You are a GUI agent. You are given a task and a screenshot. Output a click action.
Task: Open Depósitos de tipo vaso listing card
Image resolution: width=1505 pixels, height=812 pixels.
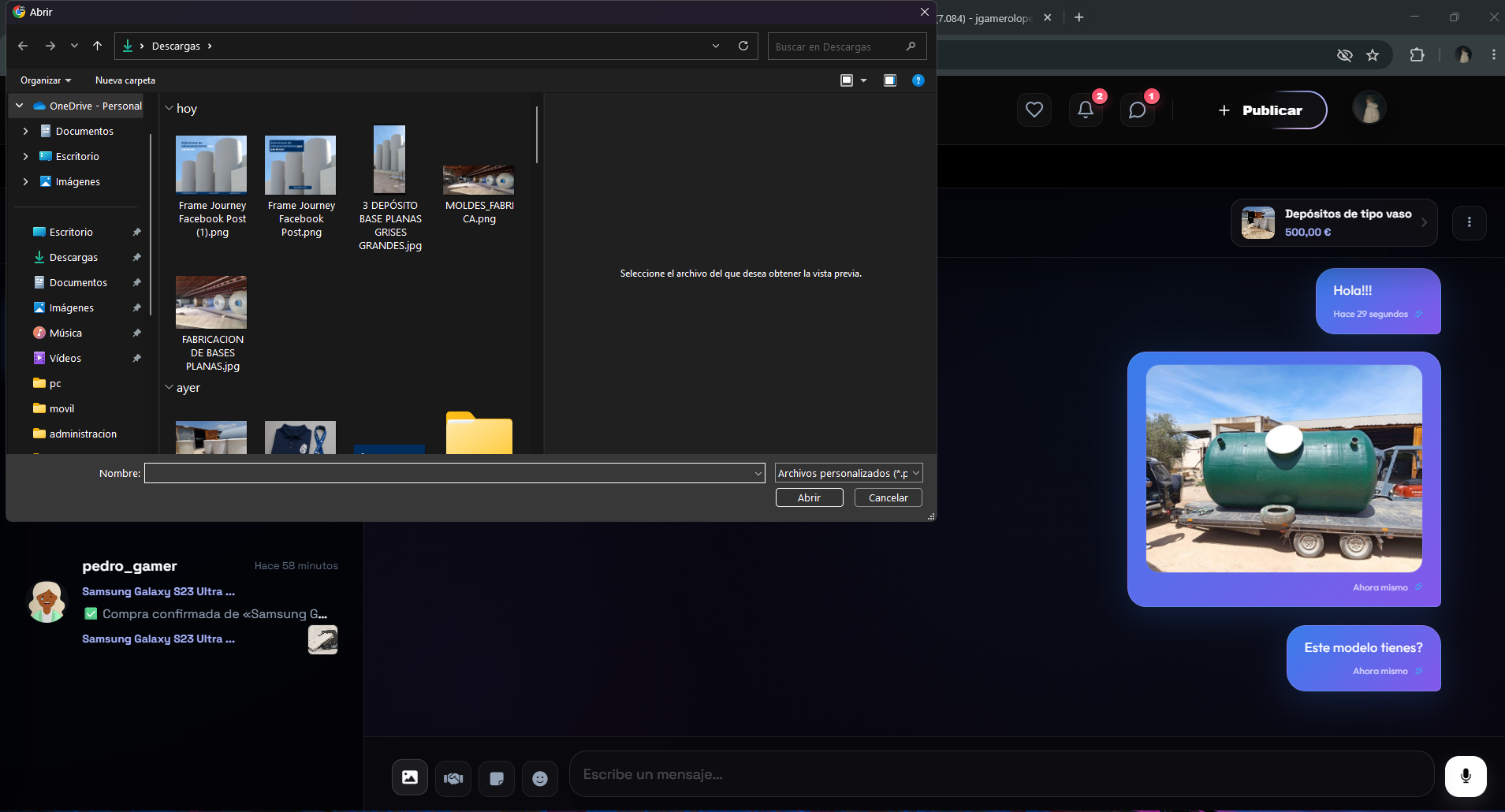pyautogui.click(x=1334, y=222)
